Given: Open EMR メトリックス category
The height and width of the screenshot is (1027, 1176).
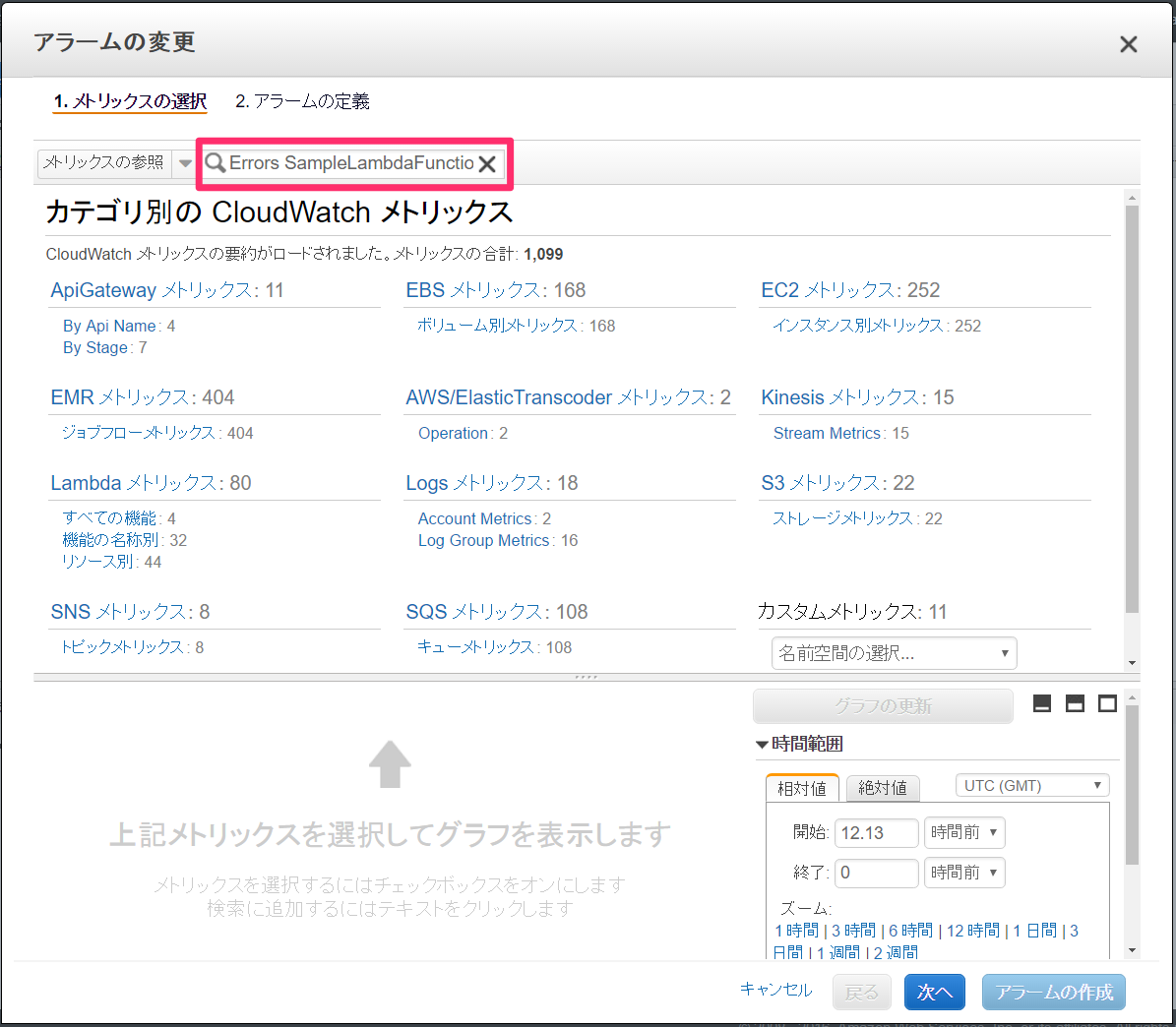Looking at the screenshot, I should tap(119, 397).
